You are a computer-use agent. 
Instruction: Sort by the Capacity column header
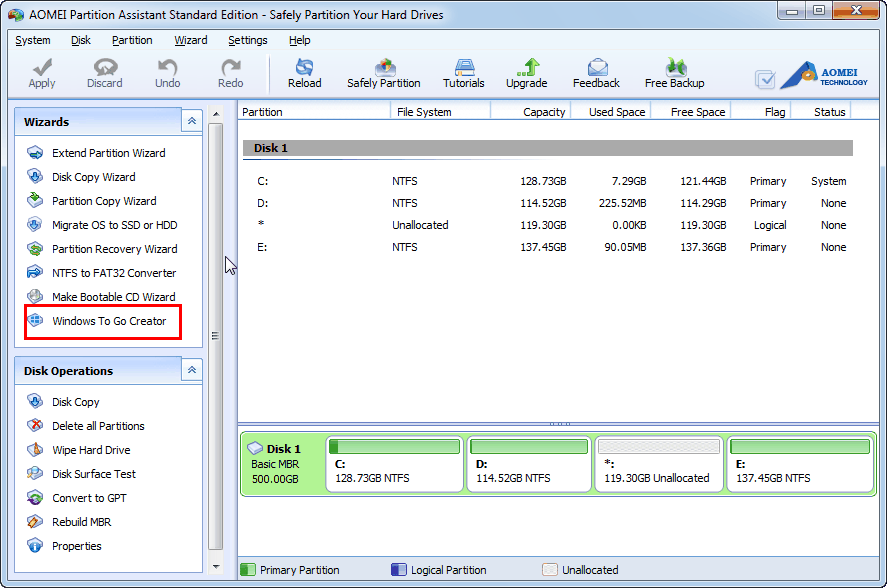pos(531,111)
